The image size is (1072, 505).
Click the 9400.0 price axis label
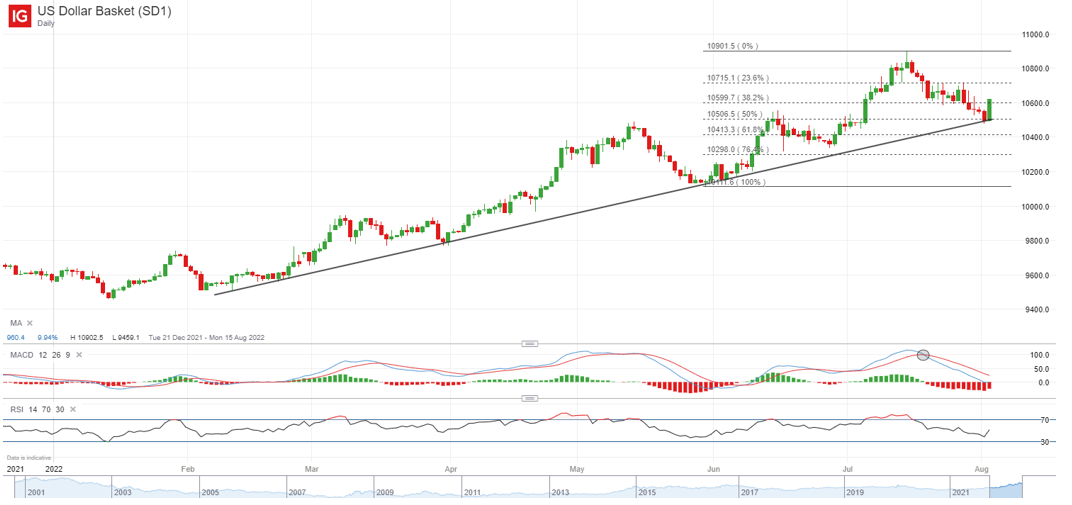click(1038, 310)
